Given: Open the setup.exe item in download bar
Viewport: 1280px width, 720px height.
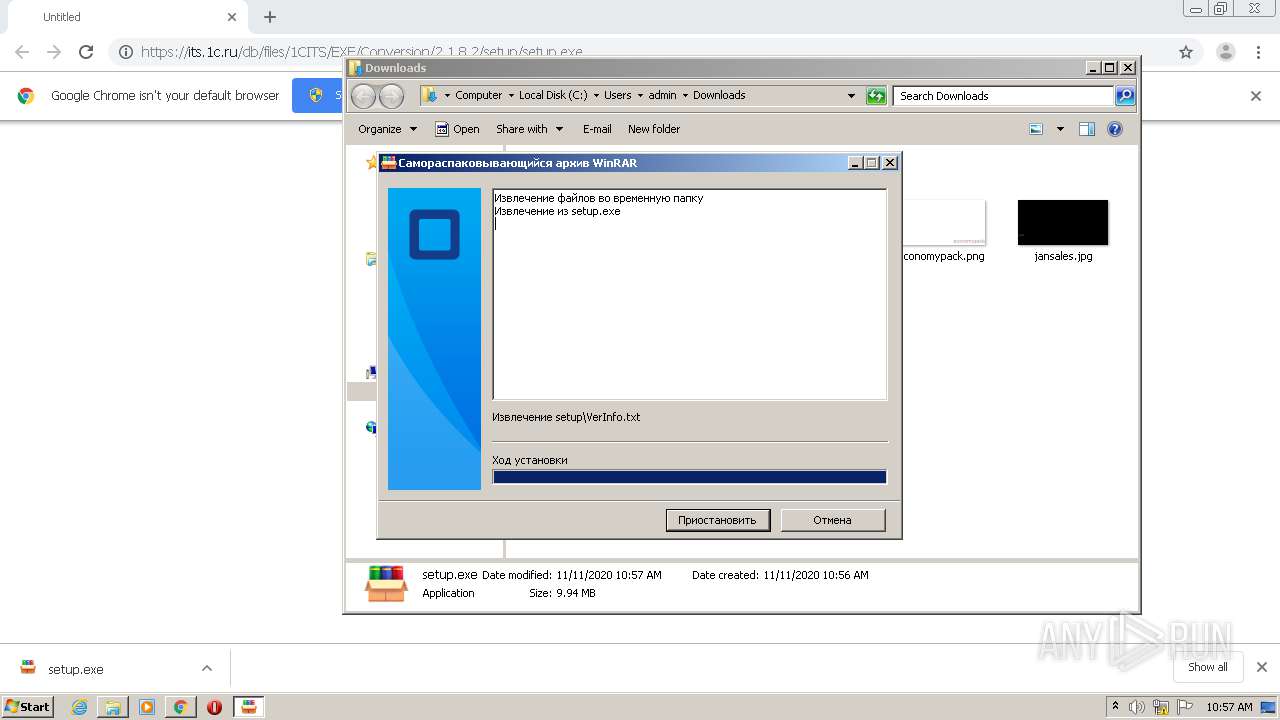Looking at the screenshot, I should 75,669.
